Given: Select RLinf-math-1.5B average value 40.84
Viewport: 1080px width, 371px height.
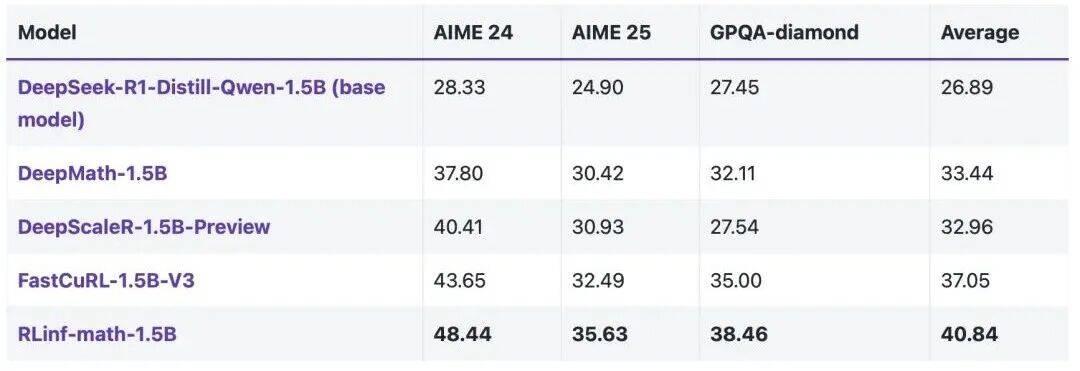Looking at the screenshot, I should 969,335.
